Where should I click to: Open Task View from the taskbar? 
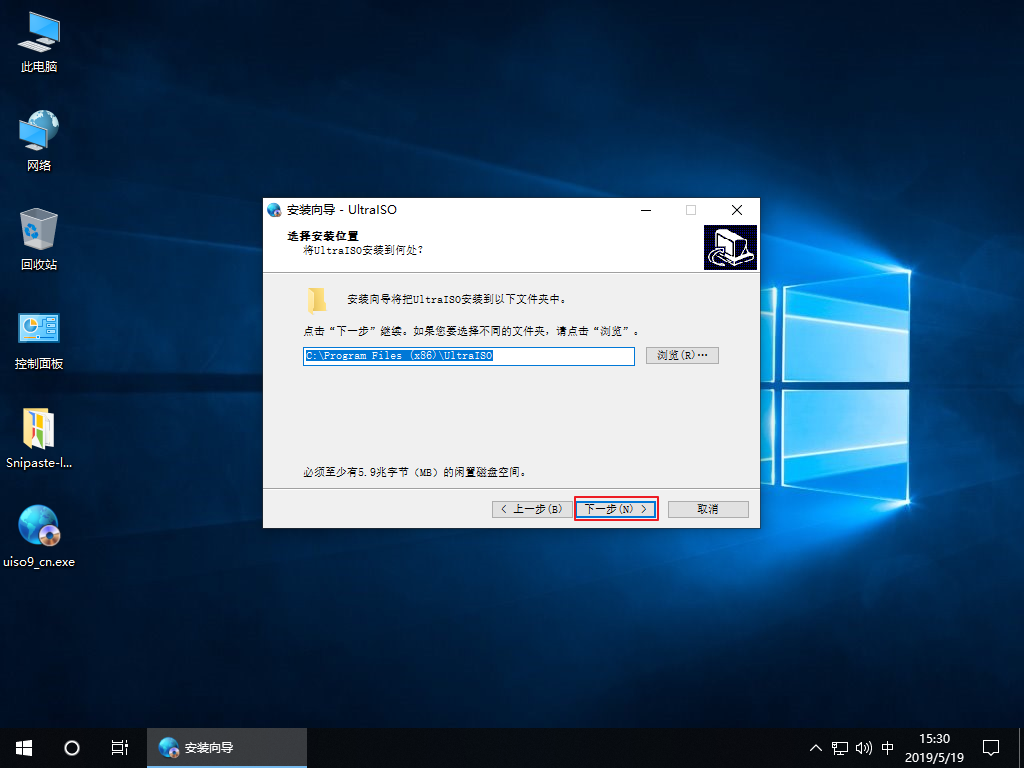(119, 747)
